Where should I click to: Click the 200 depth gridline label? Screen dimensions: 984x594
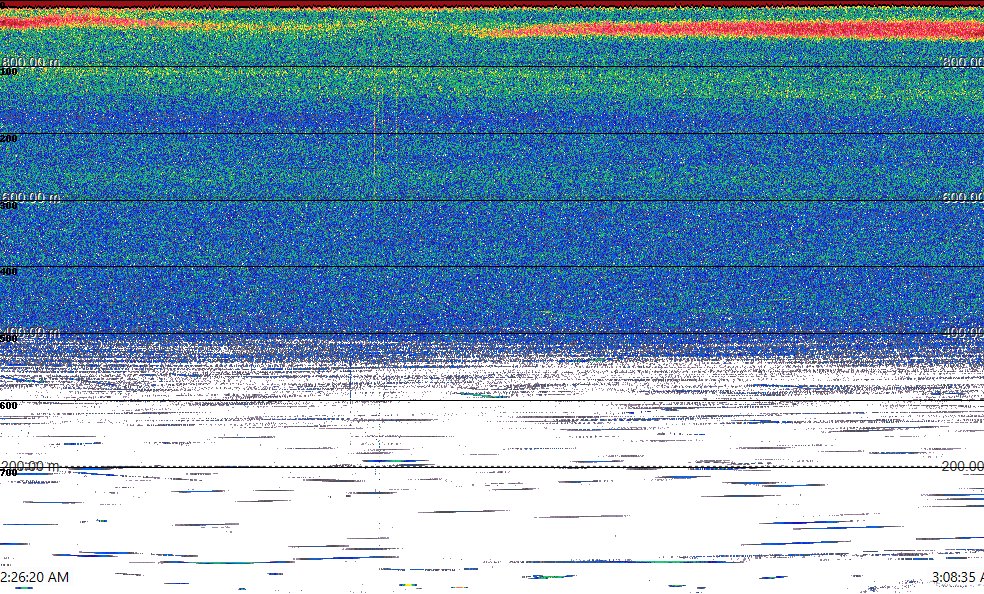pyautogui.click(x=9, y=138)
